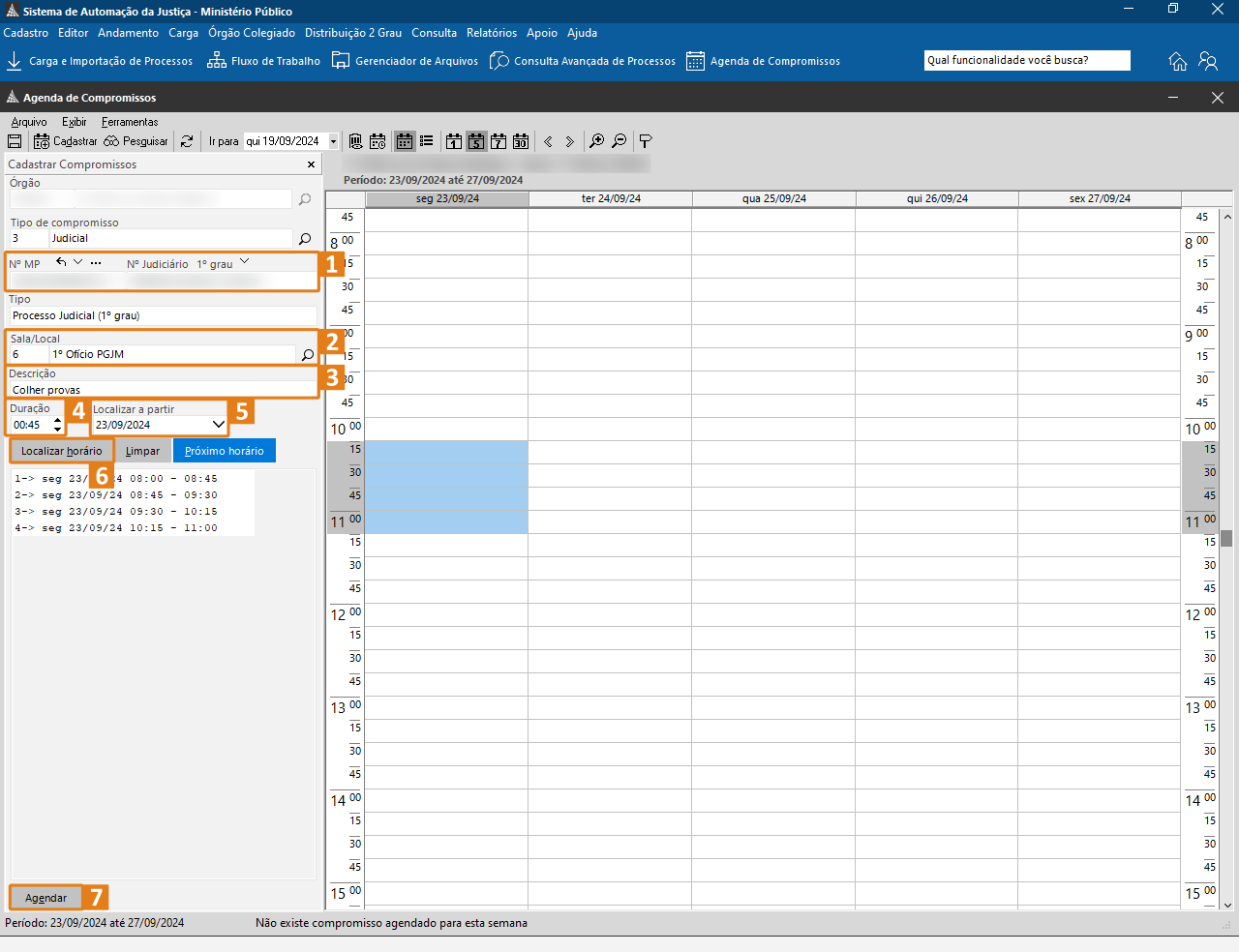Screen dimensions: 1239x952
Task: Click the Tipo de compromisso search magnifier
Action: point(305,239)
